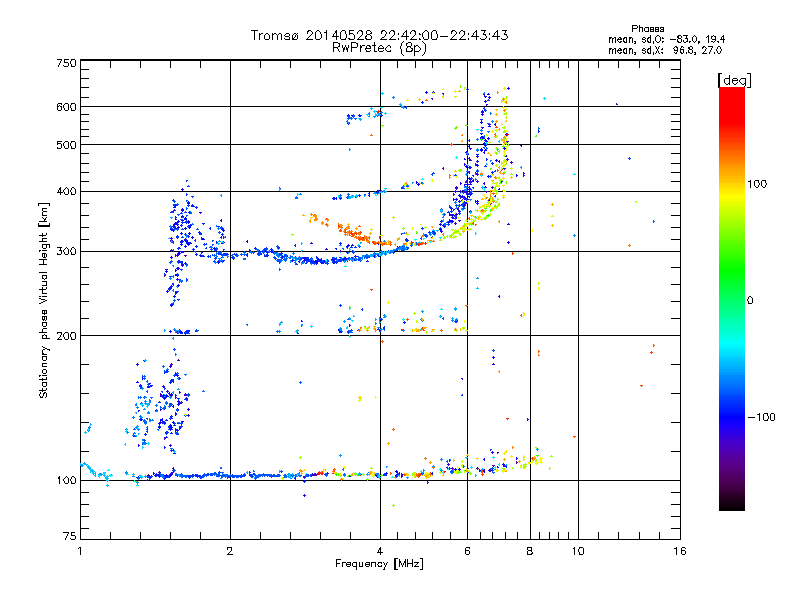Select the 'RwPretec (8p)' subtitle text
This screenshot has width=800, height=600.
click(x=379, y=47)
